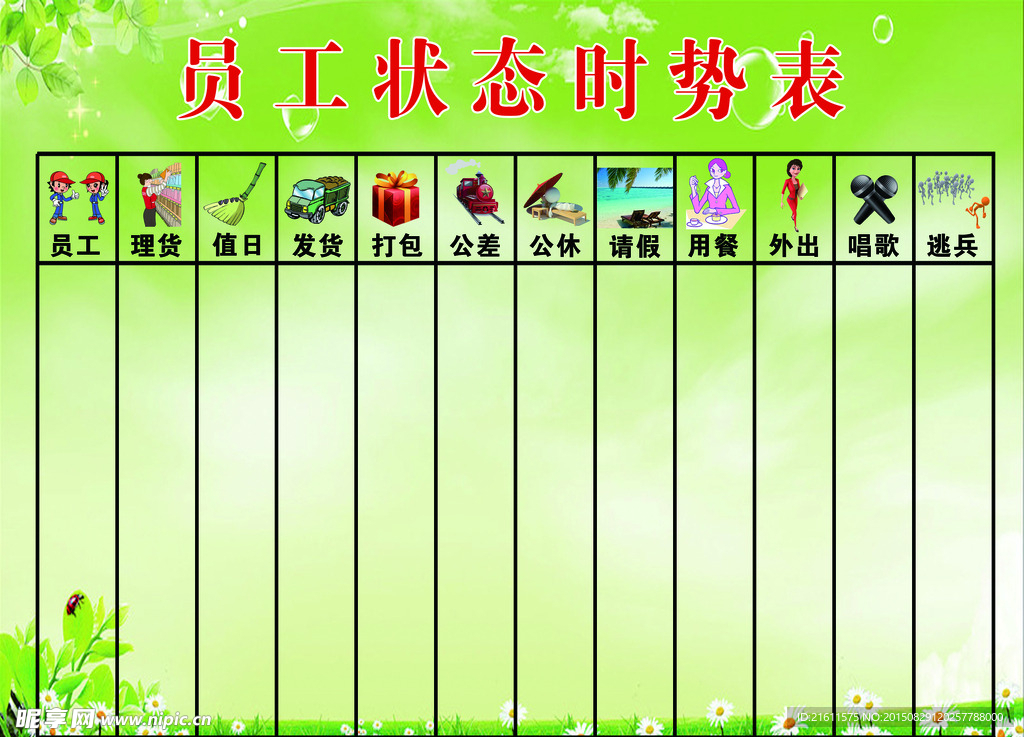
Task: Select the red gift box icon
Action: point(396,198)
